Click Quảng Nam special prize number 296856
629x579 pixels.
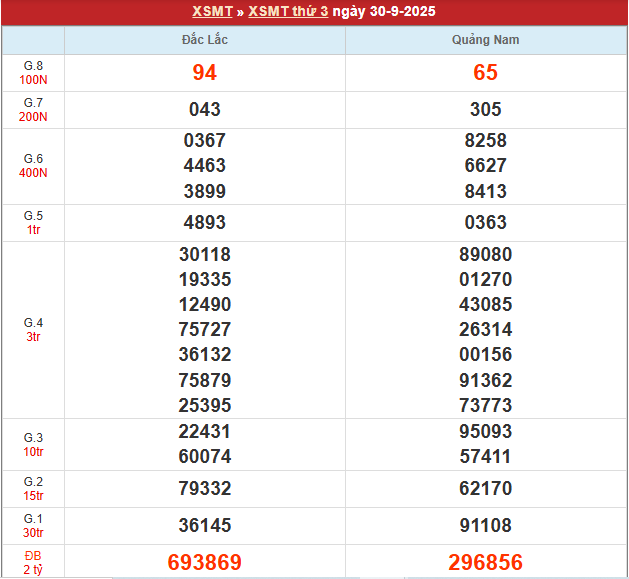tap(486, 562)
